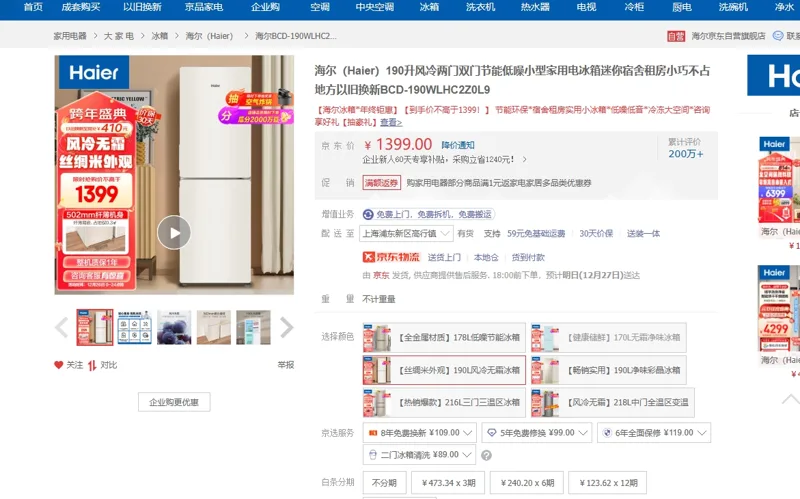800x499 pixels.
Task: Click the 增值业务 service icon
Action: (368, 214)
